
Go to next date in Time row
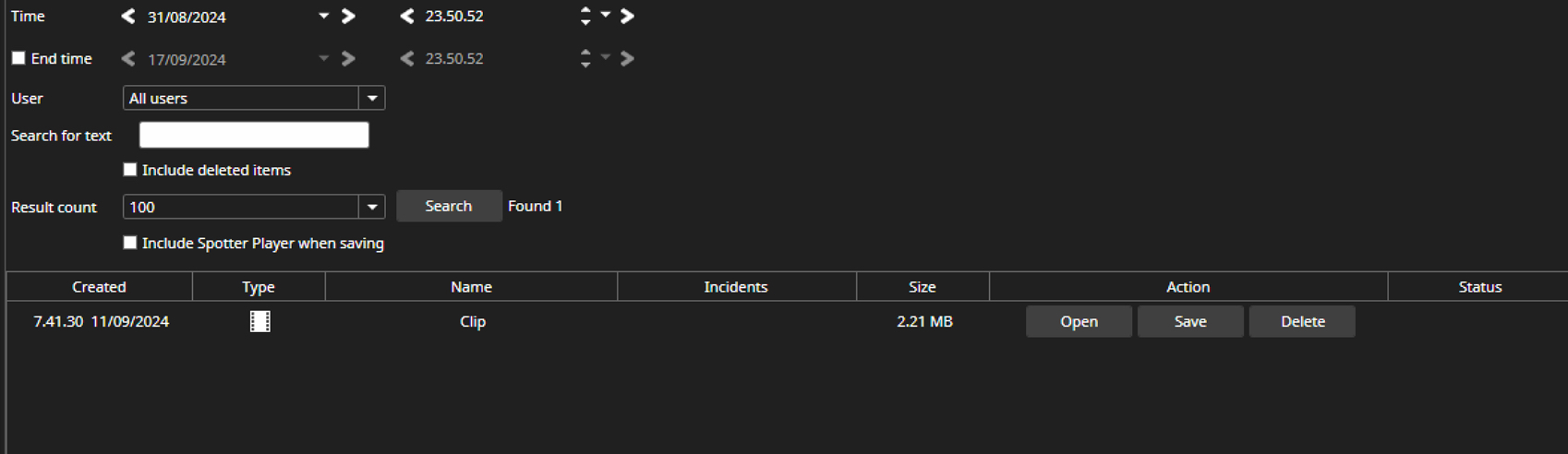pos(348,17)
